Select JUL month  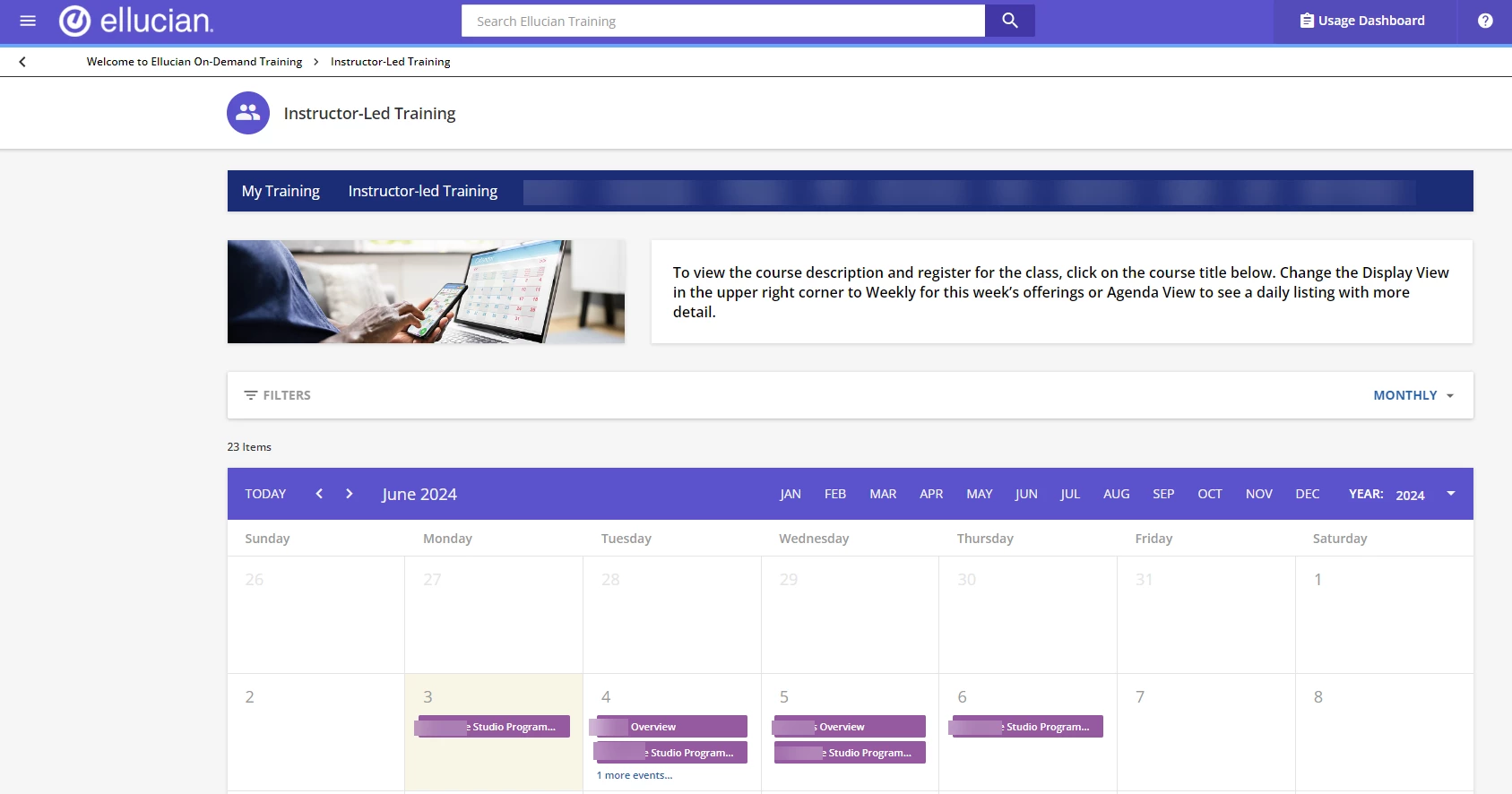click(x=1070, y=494)
